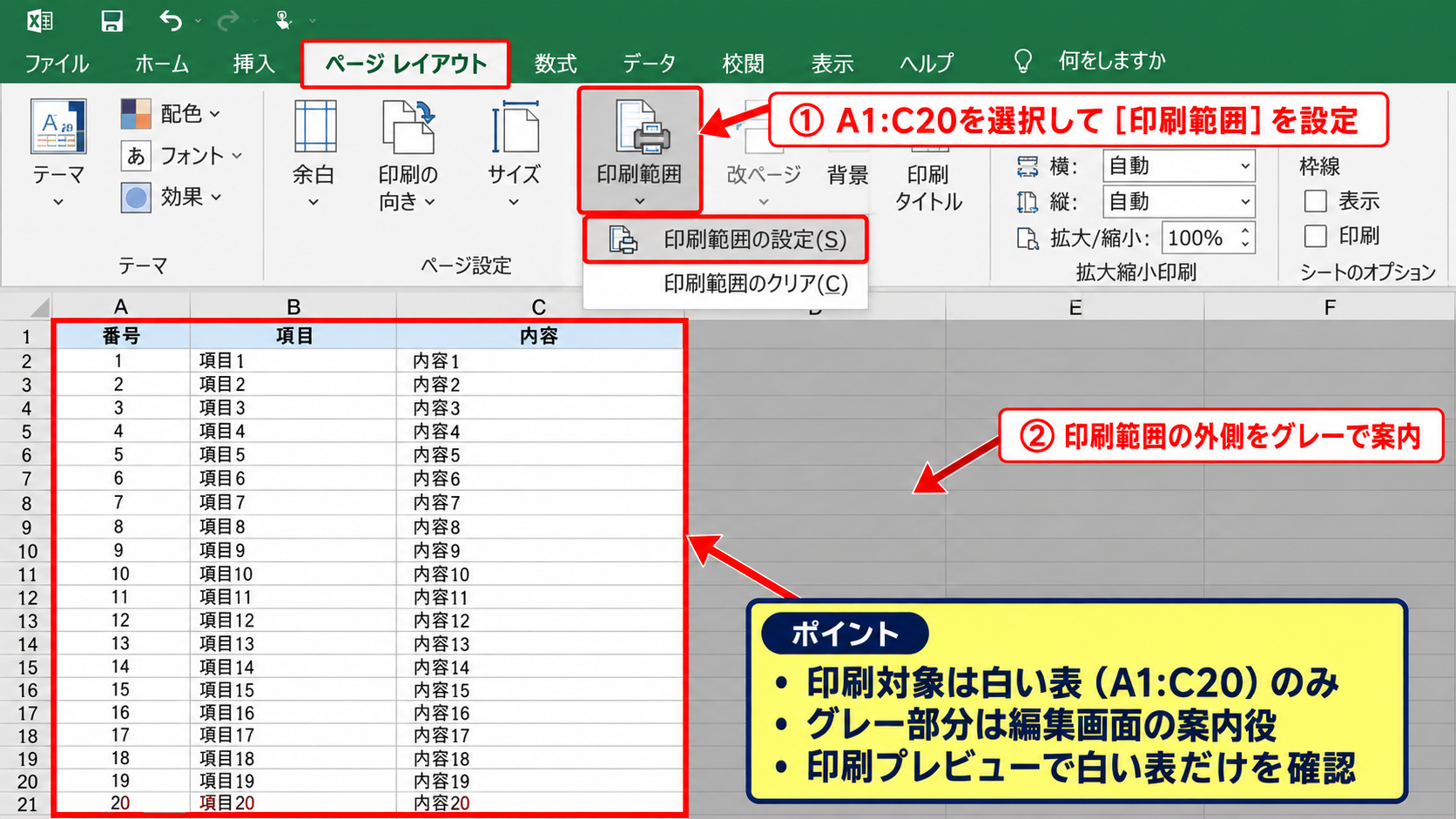
Task: Choose 印刷範囲の設定(S) menu item
Action: tap(725, 239)
